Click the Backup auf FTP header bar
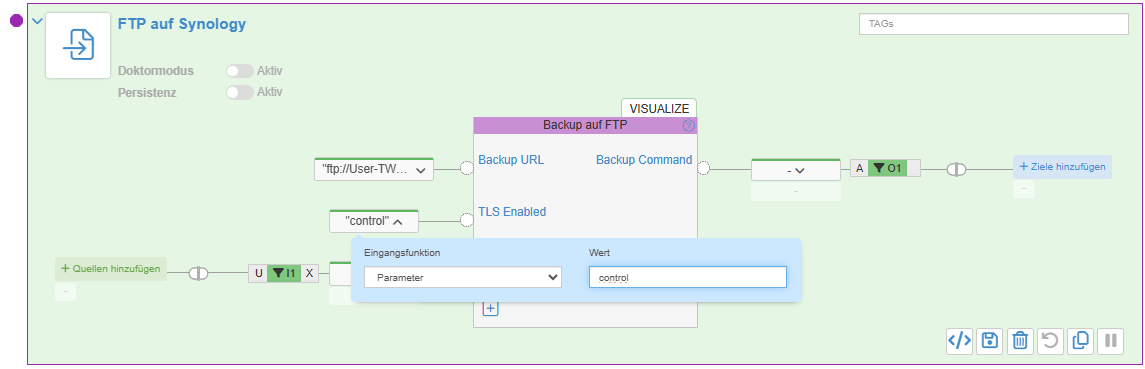 (x=586, y=125)
